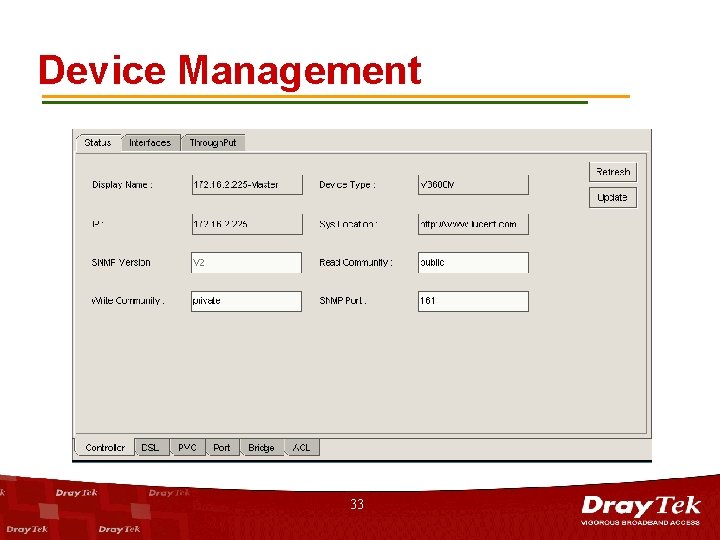
Task: Click the SNMP Port field
Action: (x=473, y=301)
